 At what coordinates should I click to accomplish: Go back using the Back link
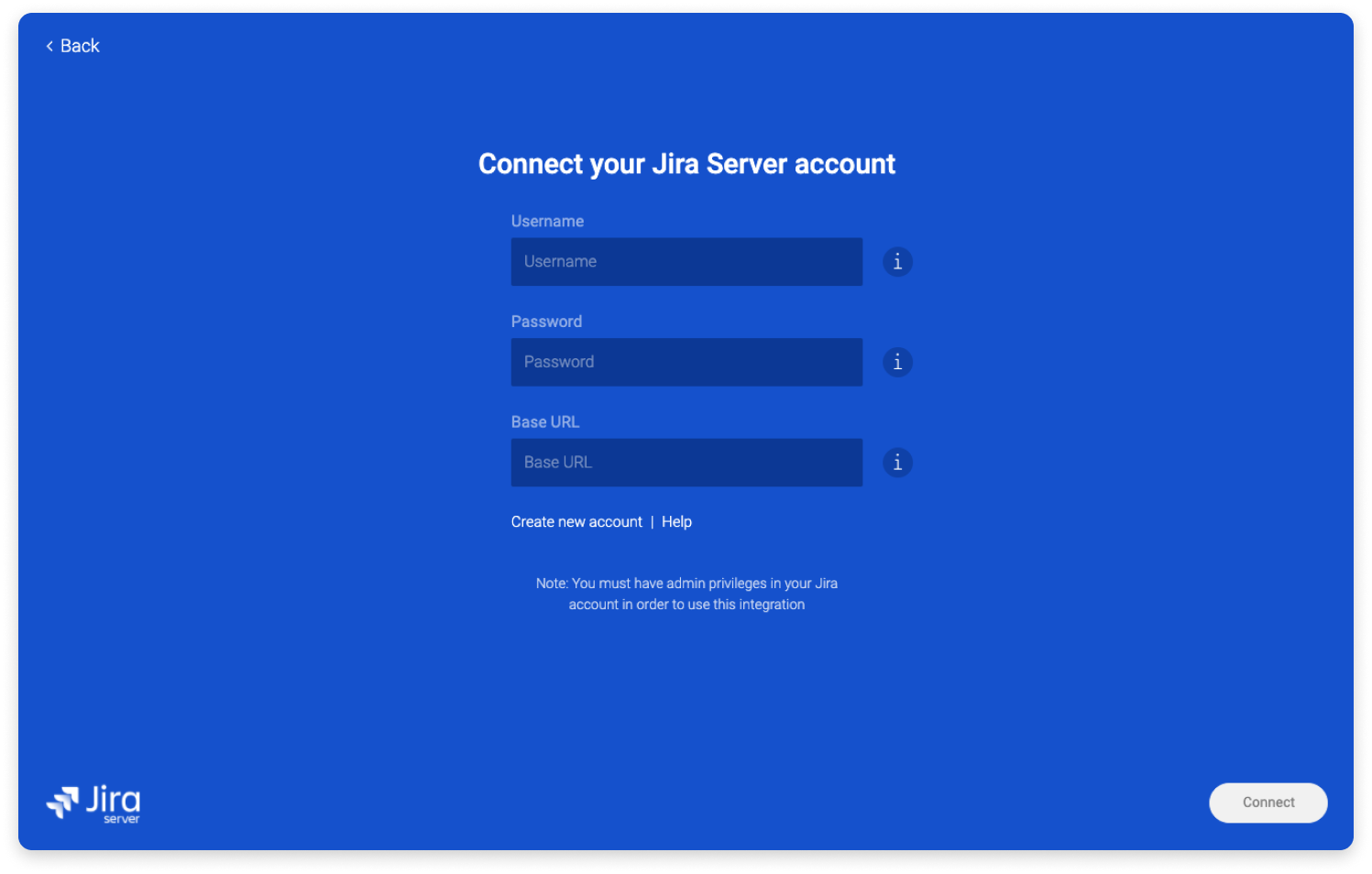pyautogui.click(x=72, y=46)
